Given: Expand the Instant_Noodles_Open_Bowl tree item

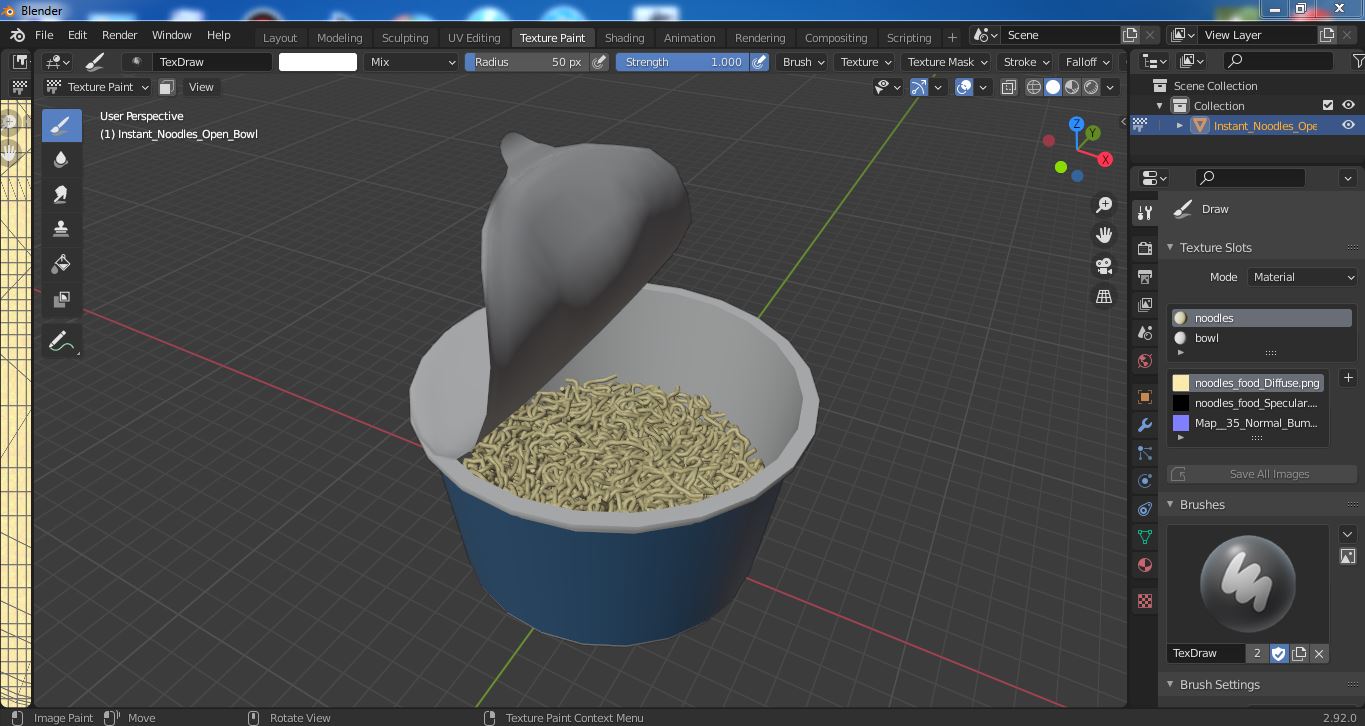Looking at the screenshot, I should coord(1180,126).
